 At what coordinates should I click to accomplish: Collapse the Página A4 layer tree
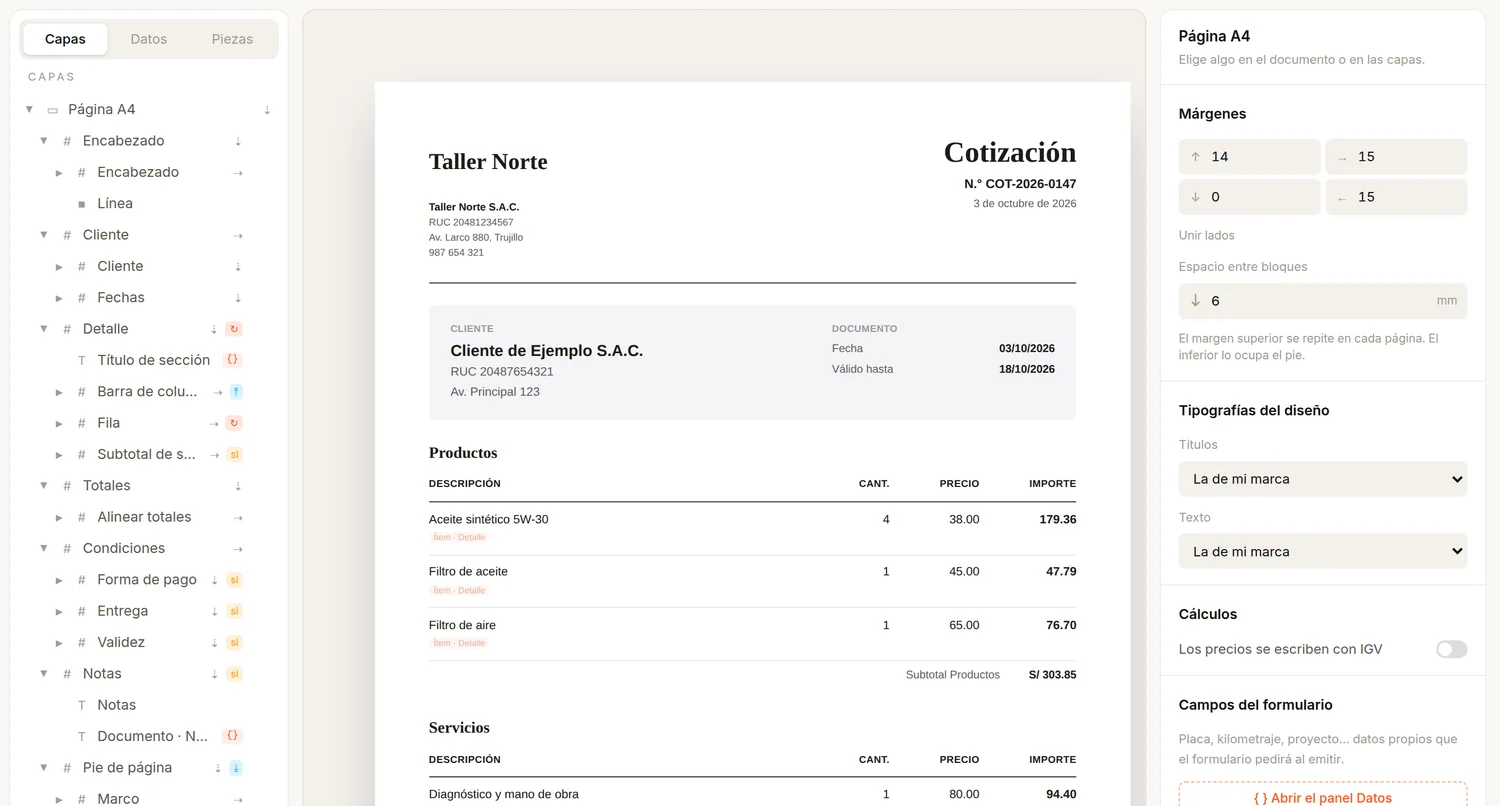click(29, 110)
